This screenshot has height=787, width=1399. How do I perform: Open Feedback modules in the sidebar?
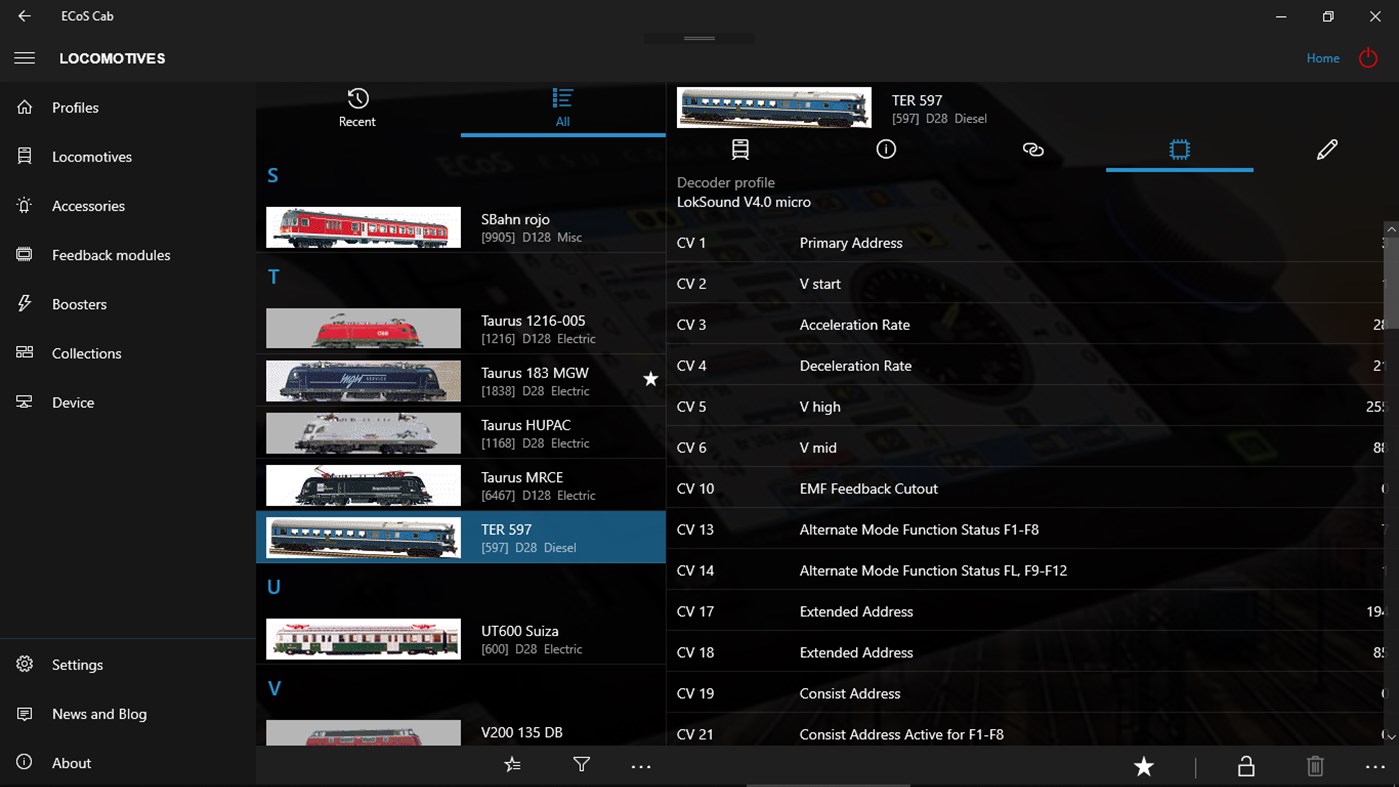[x=128, y=254]
